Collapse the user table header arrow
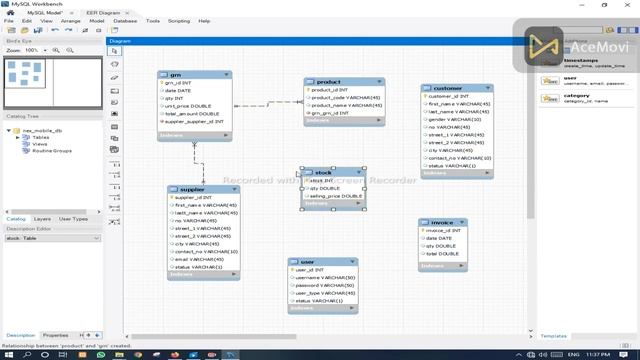Viewport: 640px width, 360px height. [352, 262]
